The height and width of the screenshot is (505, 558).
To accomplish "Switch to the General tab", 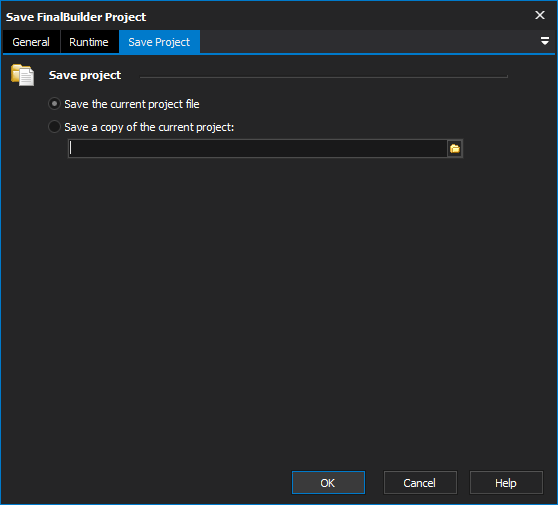I will pos(31,42).
